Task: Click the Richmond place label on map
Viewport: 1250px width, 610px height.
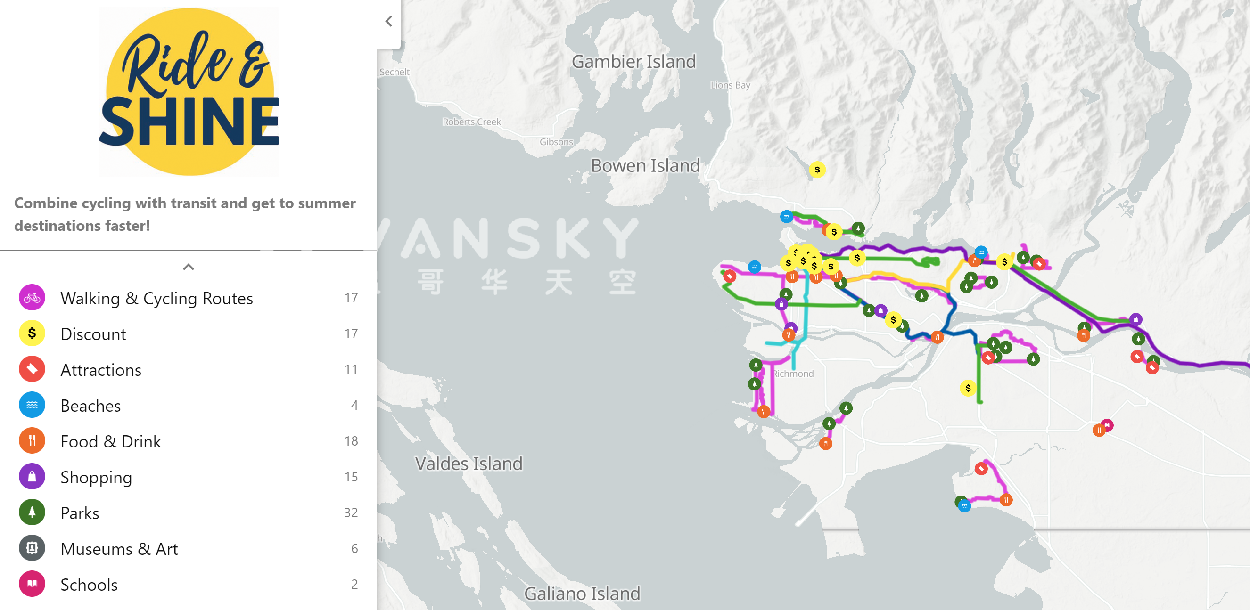Action: (793, 374)
